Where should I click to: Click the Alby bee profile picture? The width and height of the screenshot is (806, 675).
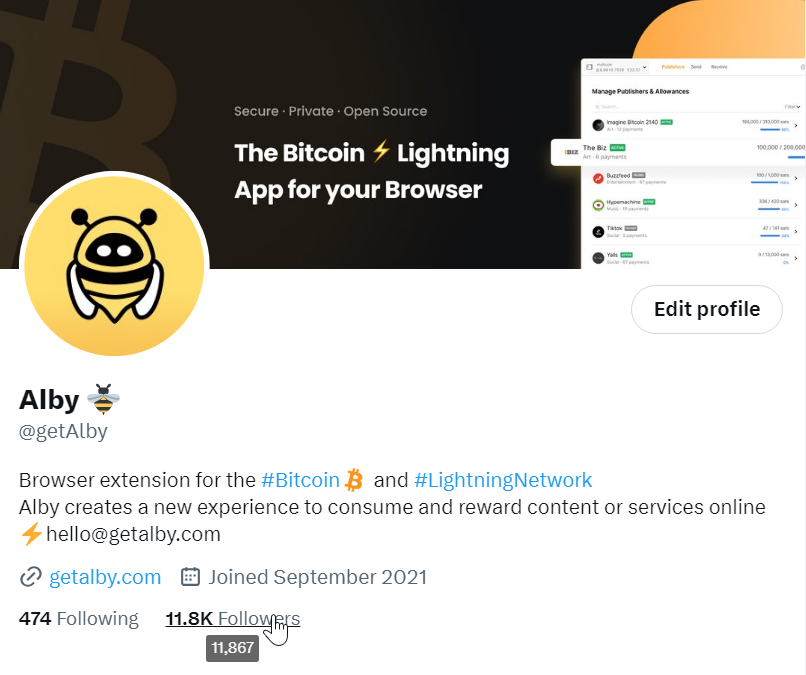tap(114, 265)
